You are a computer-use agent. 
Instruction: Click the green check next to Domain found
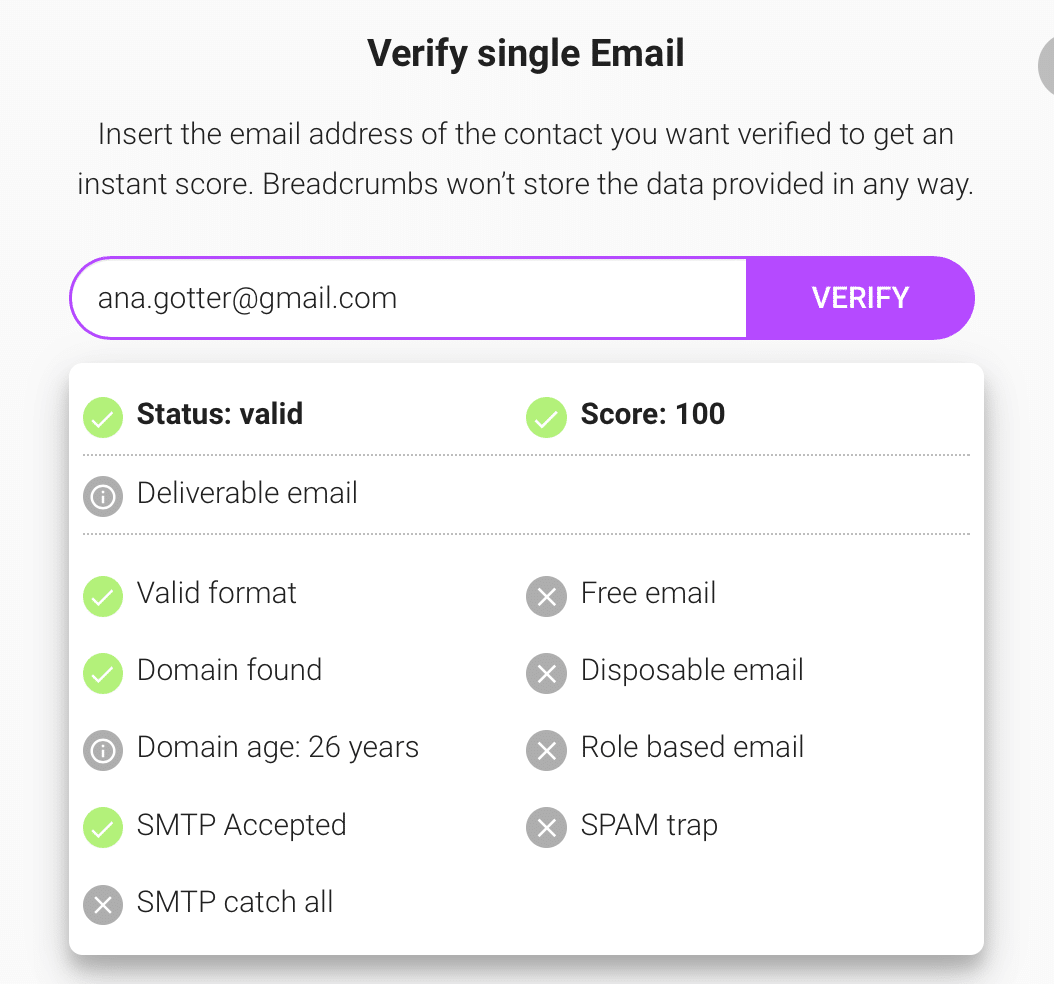[103, 673]
